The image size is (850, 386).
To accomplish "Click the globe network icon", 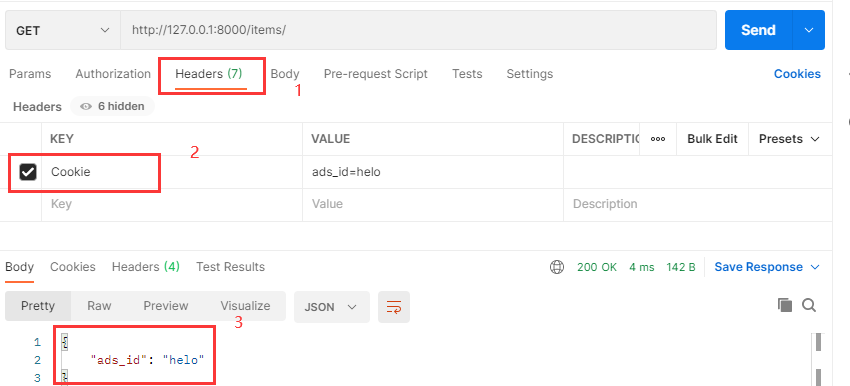I will click(x=557, y=267).
